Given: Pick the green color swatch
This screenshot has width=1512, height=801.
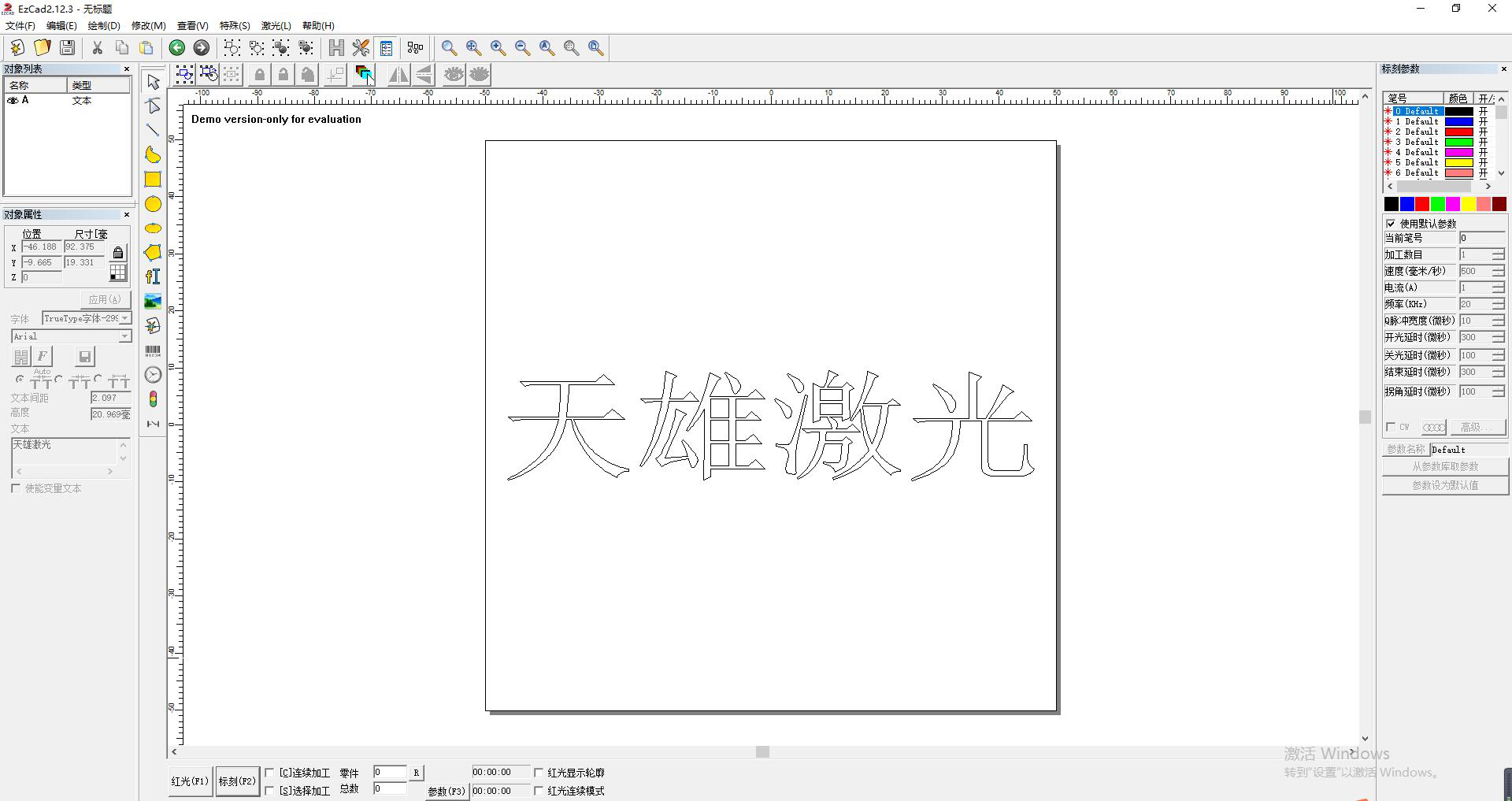Looking at the screenshot, I should pyautogui.click(x=1437, y=204).
